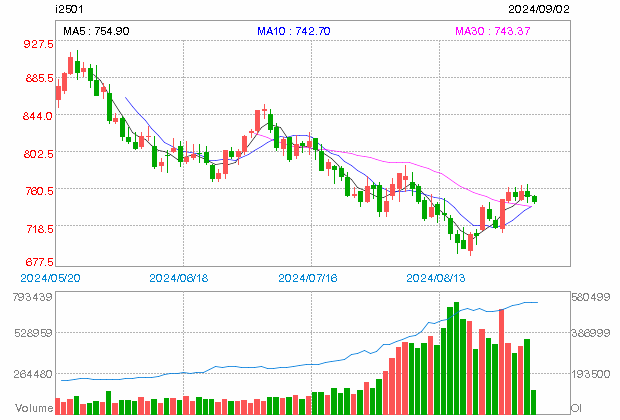Select the 2024/06/18 date axis label
620x420 pixels.
(x=179, y=278)
